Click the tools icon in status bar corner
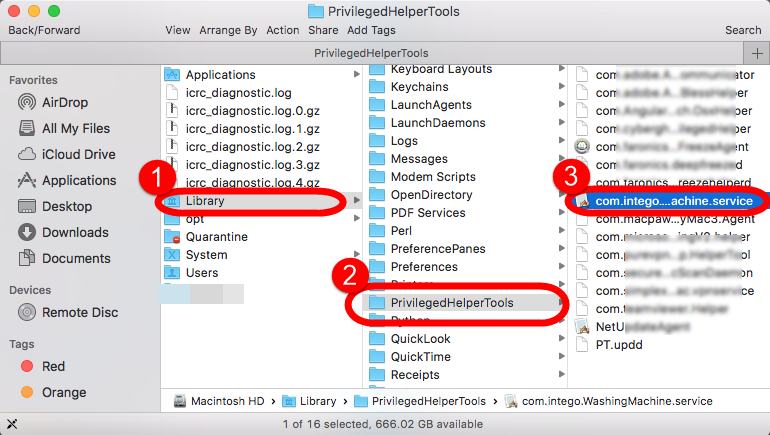 pos(12,424)
